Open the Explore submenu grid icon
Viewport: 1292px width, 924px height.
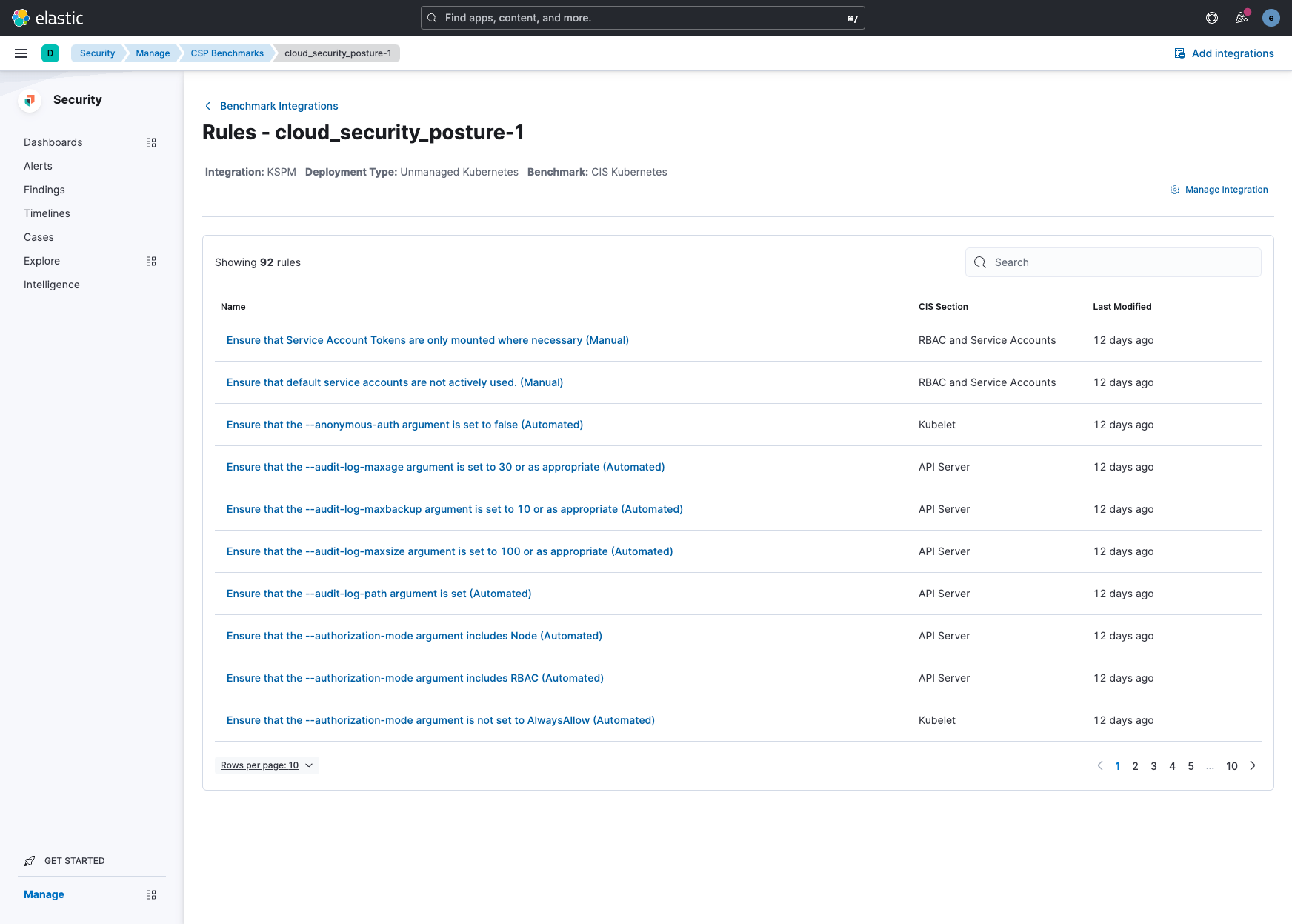pos(151,261)
